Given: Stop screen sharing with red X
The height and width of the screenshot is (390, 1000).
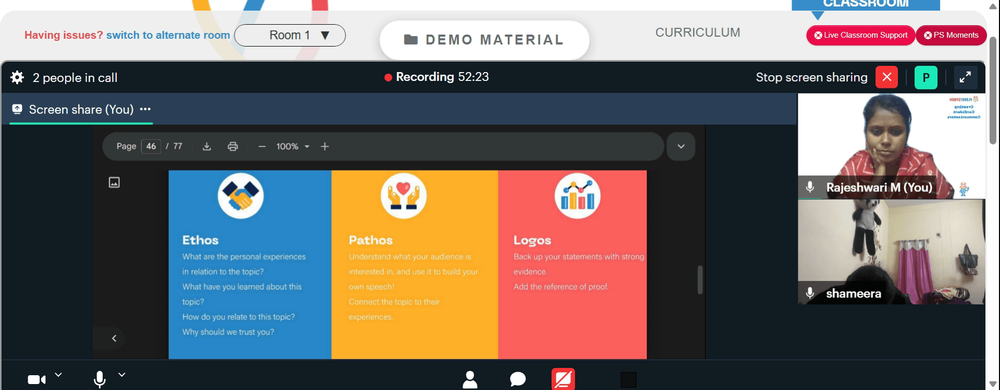Looking at the screenshot, I should [x=886, y=78].
